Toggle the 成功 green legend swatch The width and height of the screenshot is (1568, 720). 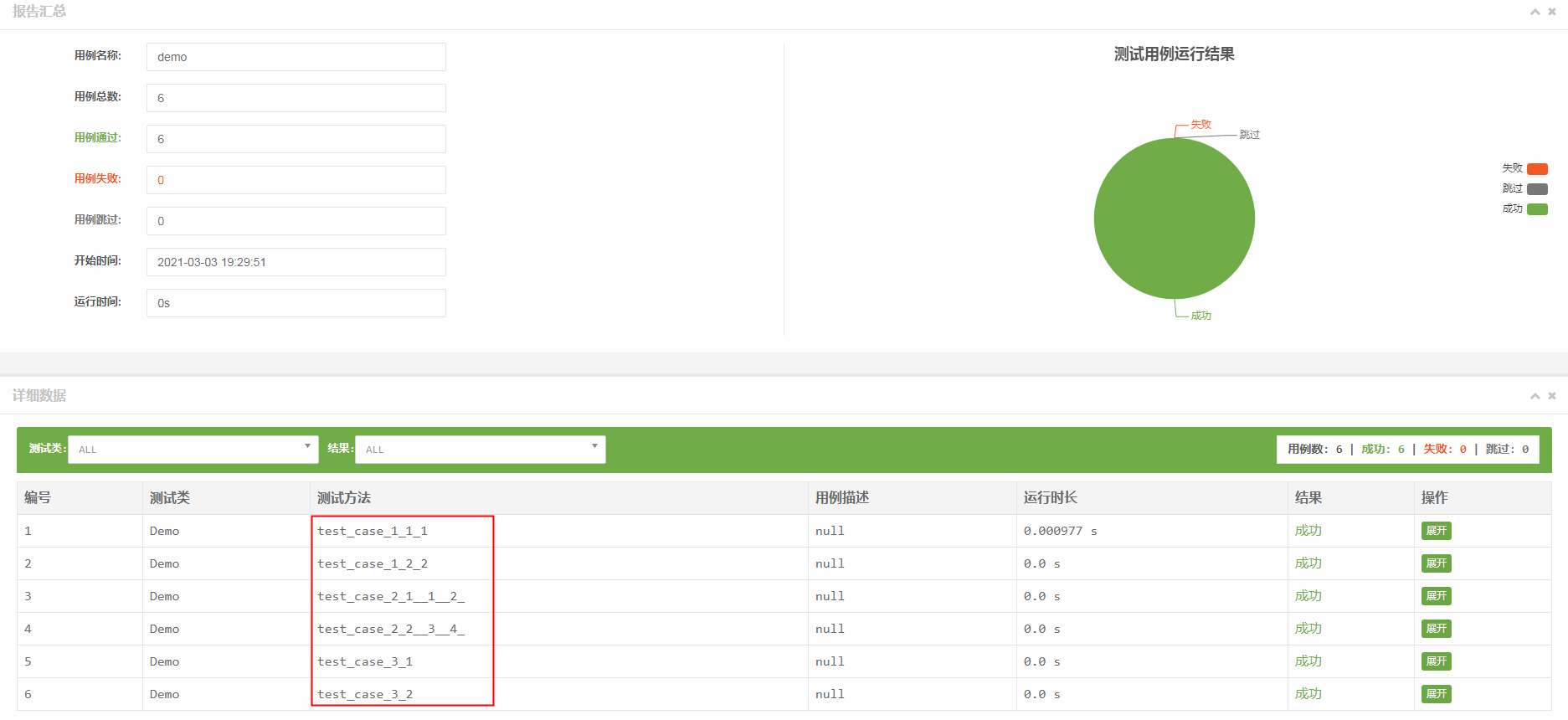(1537, 209)
